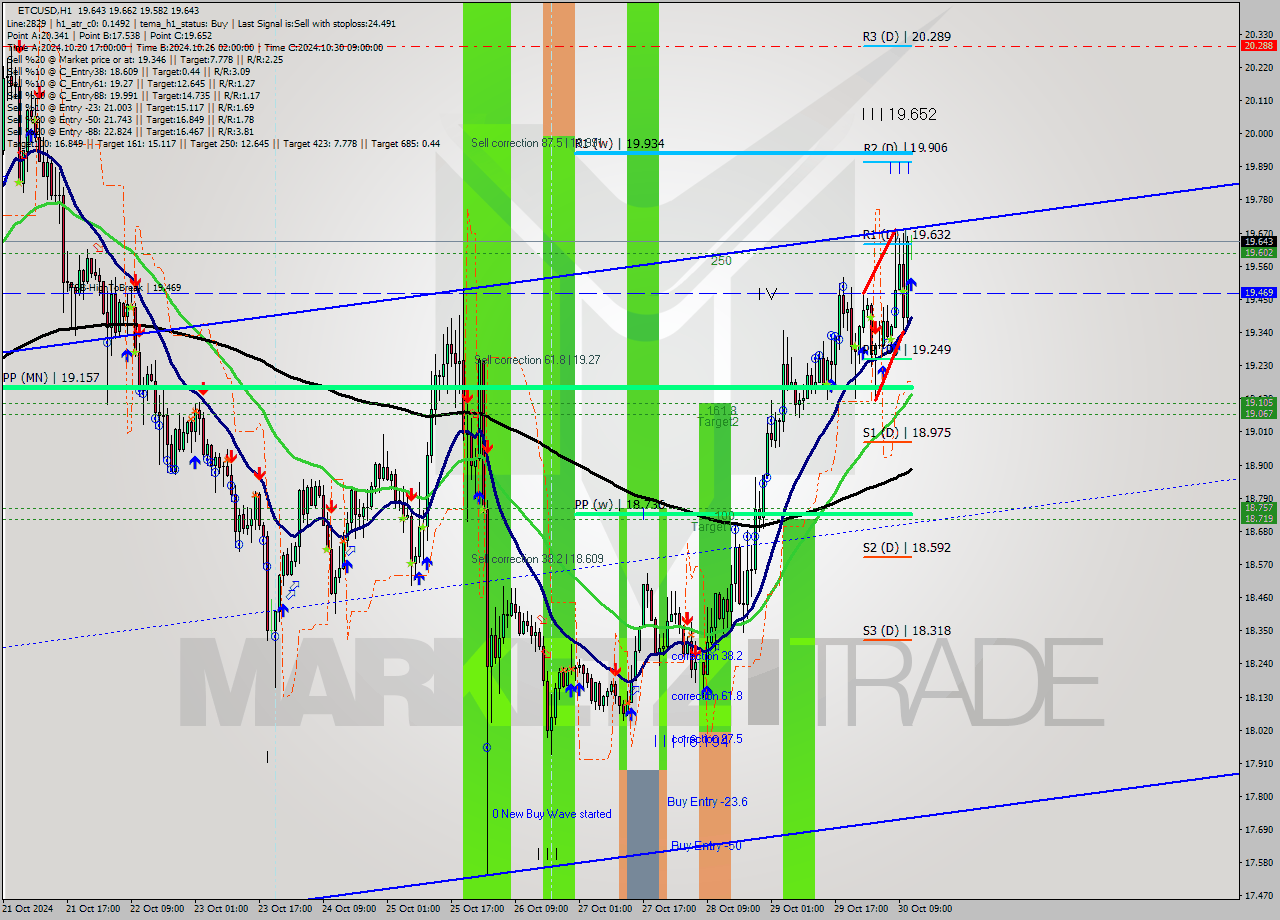Click the R1 (D) 19.632 pivot label

pos(906,235)
